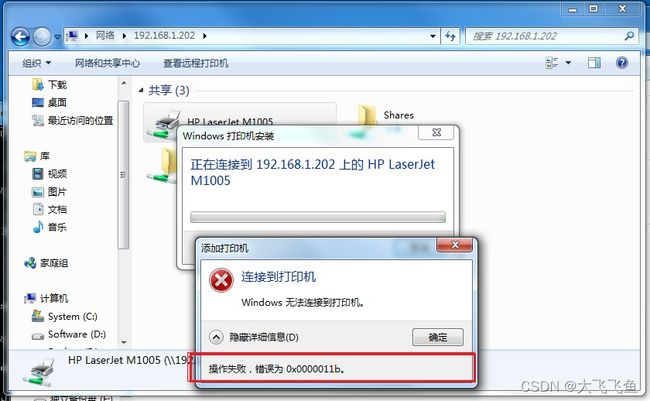Click 网络和共享中心 in the toolbar
The width and height of the screenshot is (650, 401).
click(x=107, y=63)
